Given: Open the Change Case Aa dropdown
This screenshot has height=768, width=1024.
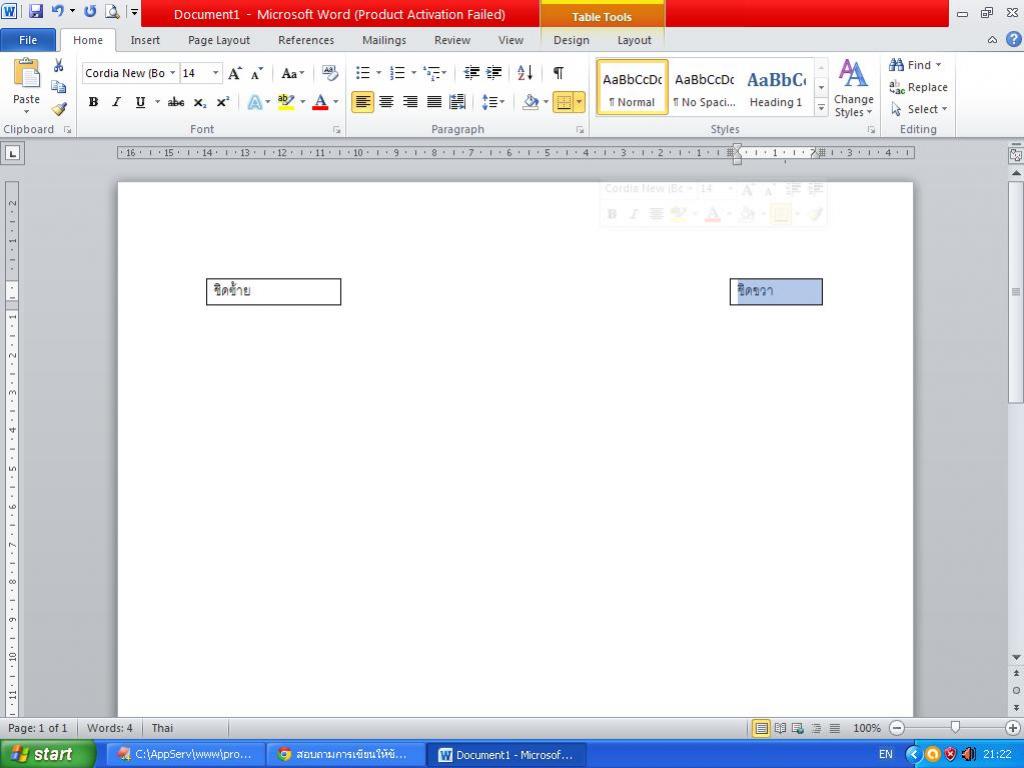Looking at the screenshot, I should 292,73.
